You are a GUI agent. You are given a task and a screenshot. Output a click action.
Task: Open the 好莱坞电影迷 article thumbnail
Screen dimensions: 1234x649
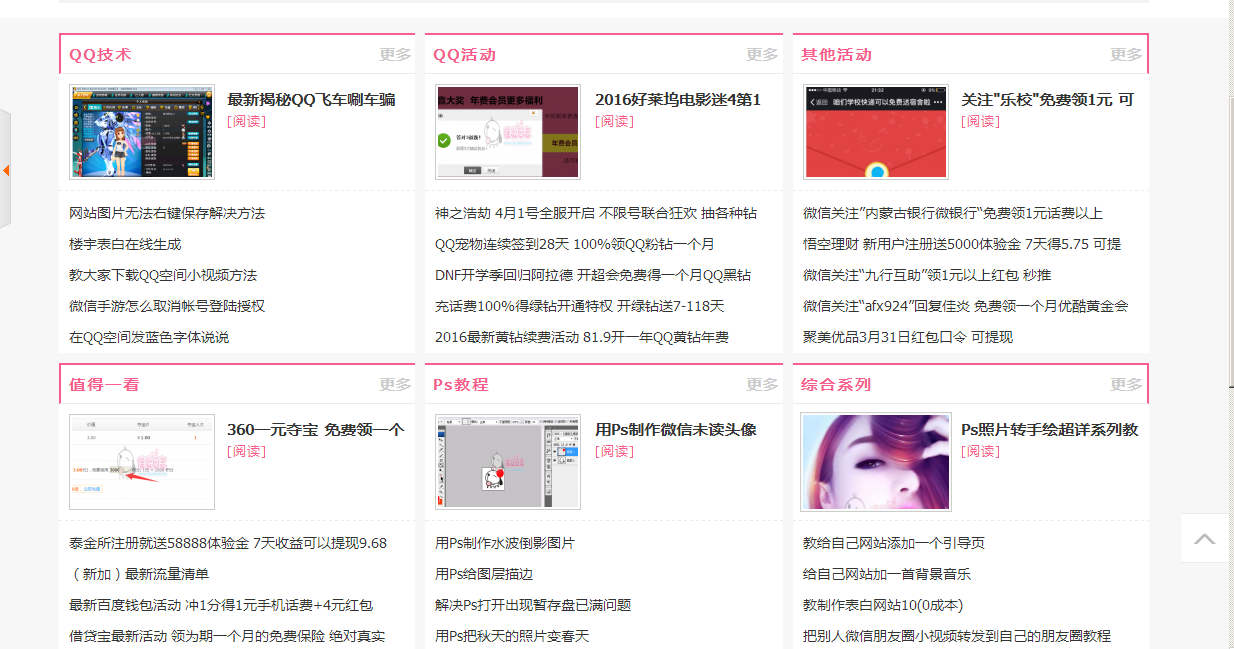(x=508, y=132)
